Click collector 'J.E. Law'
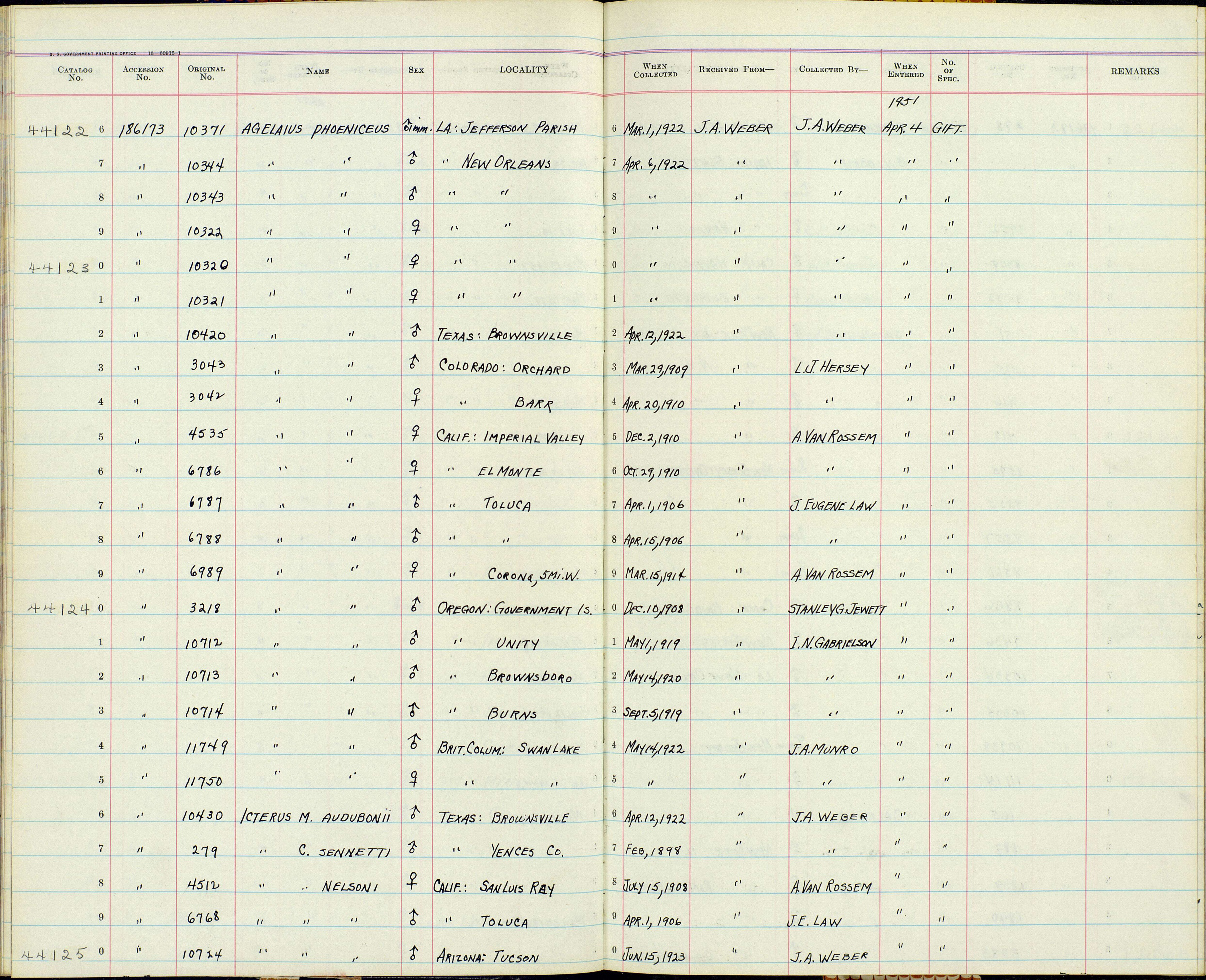The image size is (1206, 980). point(815,922)
